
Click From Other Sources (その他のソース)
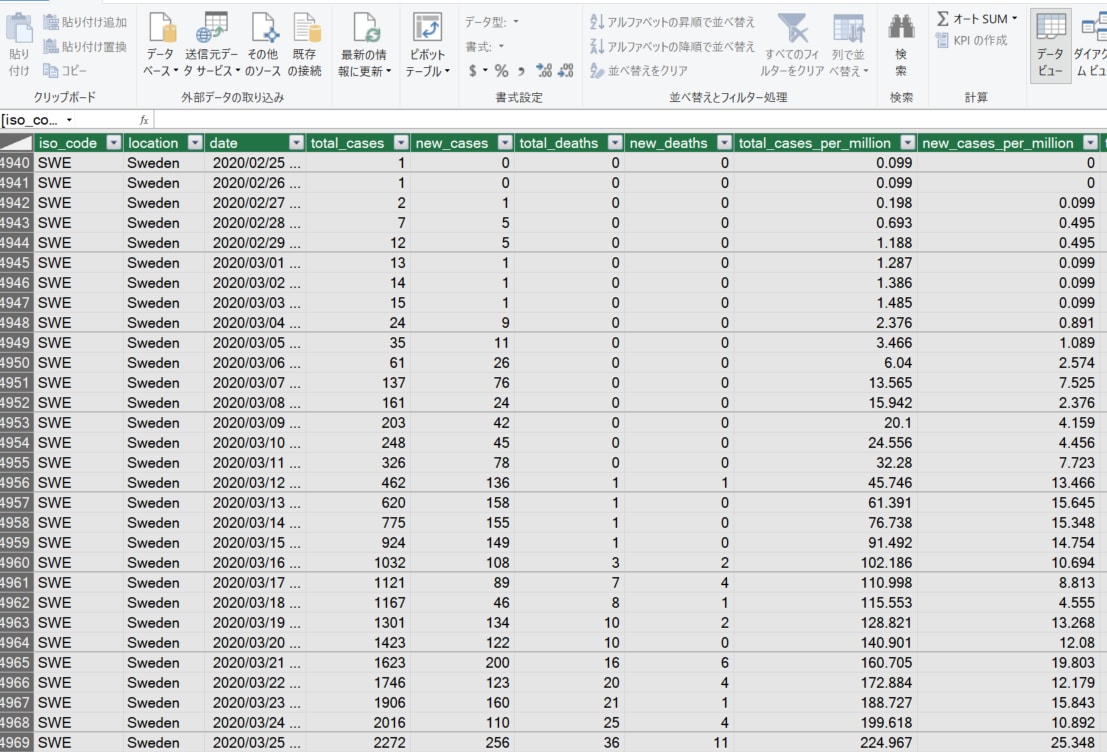[263, 44]
